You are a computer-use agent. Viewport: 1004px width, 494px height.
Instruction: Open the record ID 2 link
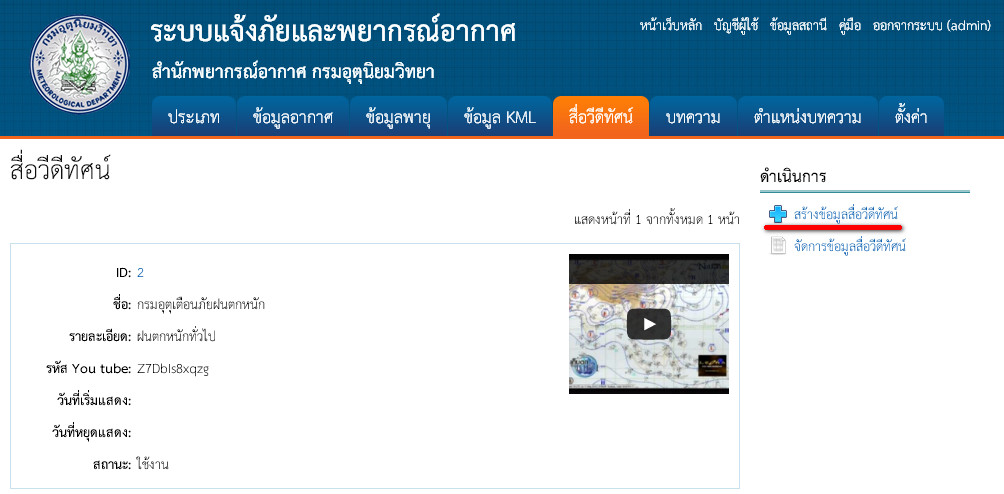pos(140,273)
